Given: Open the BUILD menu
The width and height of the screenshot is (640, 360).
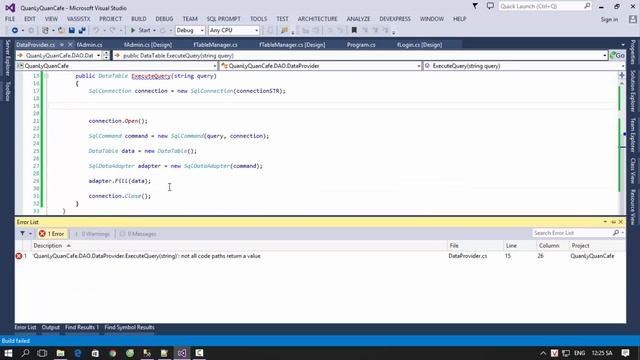Looking at the screenshot, I should click(x=139, y=19).
